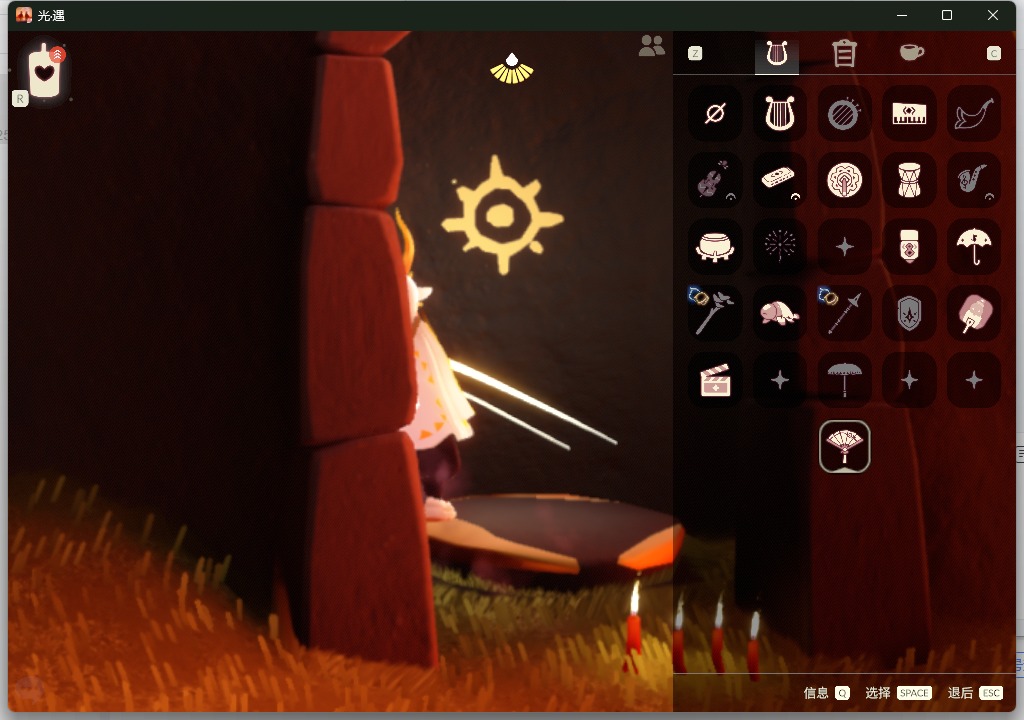The image size is (1024, 720).
Task: Click the C key next-tab hint
Action: click(x=993, y=54)
